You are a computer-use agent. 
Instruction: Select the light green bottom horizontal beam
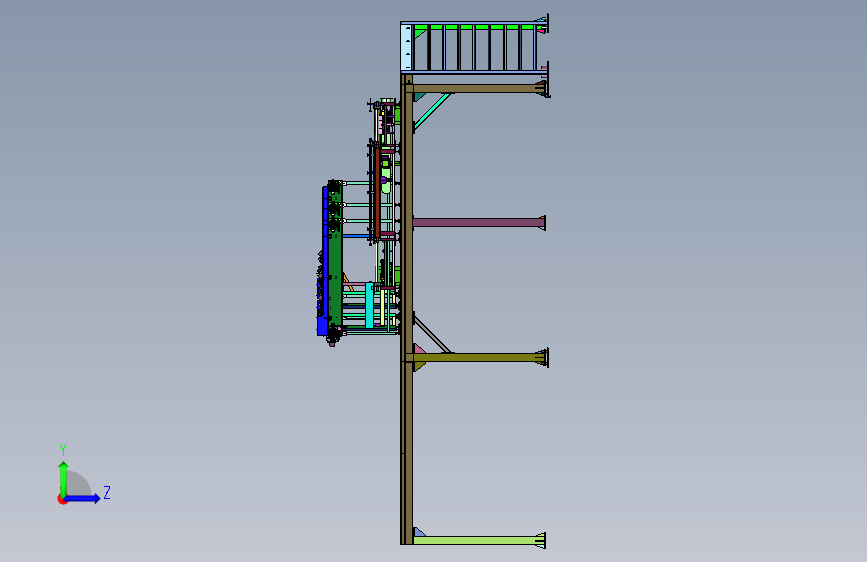[479, 540]
